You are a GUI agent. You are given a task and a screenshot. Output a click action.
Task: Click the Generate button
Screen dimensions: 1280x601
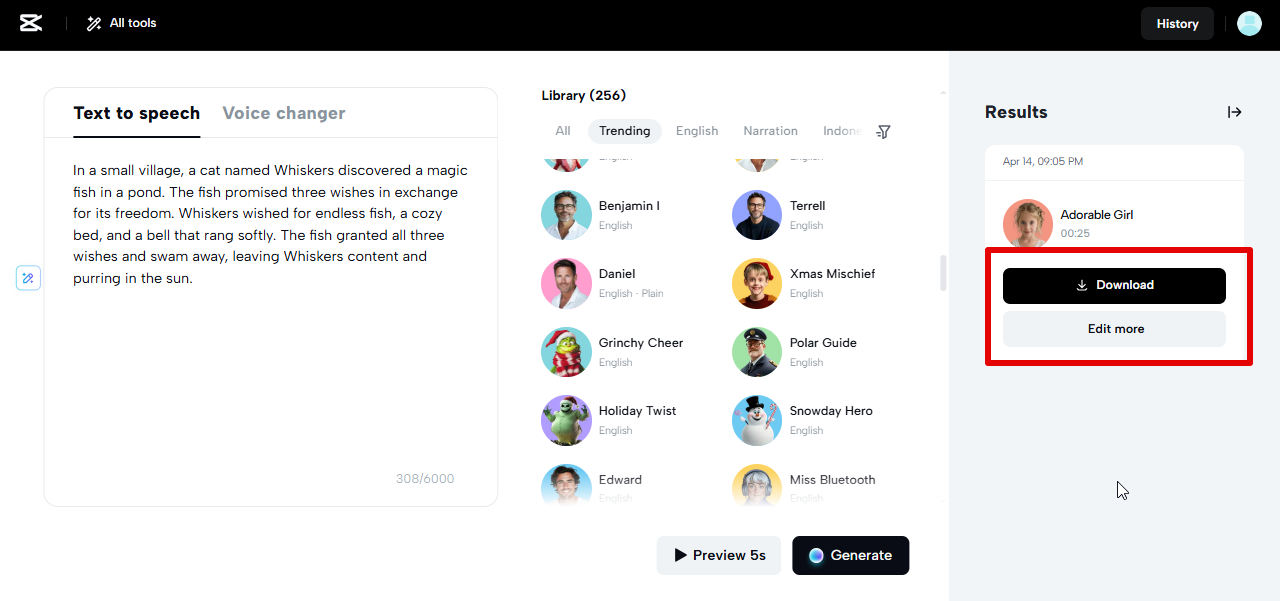(x=850, y=555)
